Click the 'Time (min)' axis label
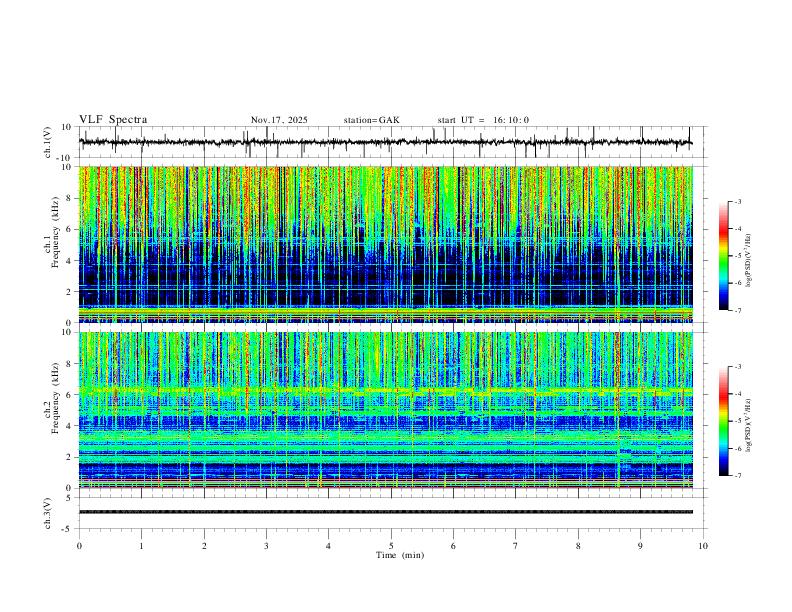The image size is (792, 612). [400, 555]
